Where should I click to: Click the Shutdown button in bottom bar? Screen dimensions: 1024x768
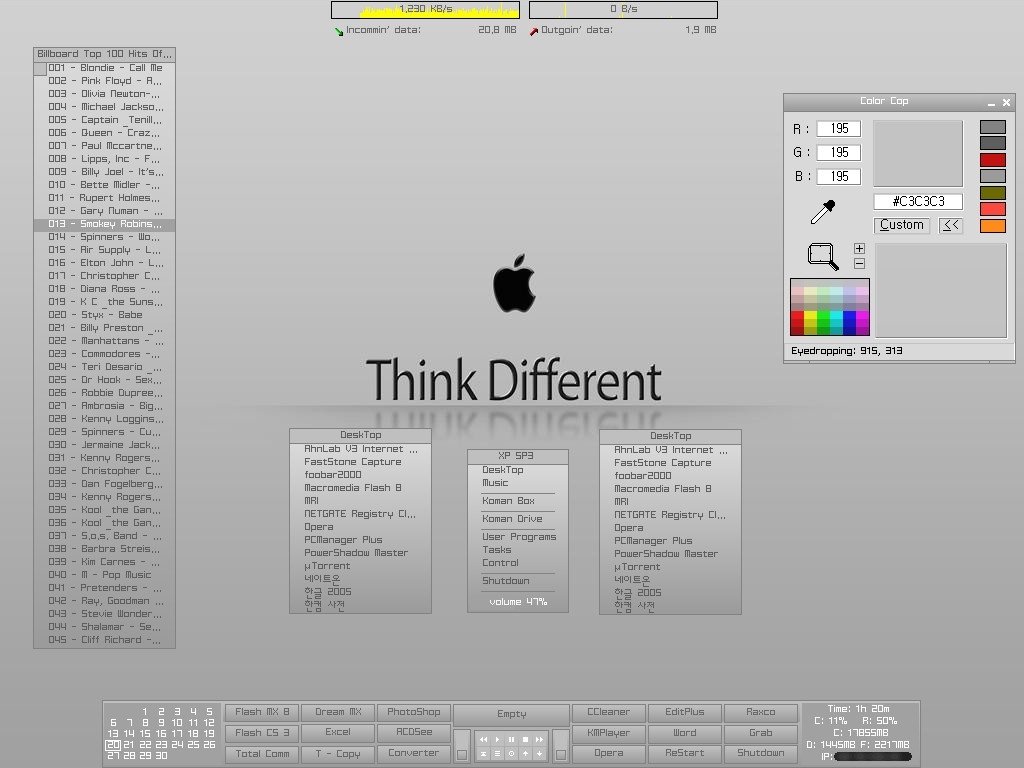tap(760, 753)
